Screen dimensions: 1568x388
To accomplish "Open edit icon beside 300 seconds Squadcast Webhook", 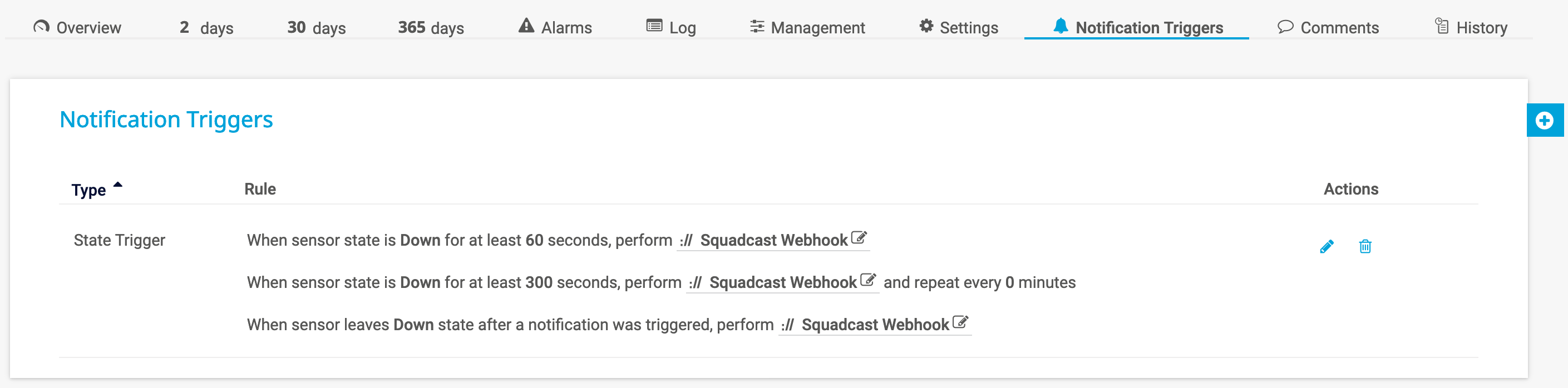I will [868, 280].
